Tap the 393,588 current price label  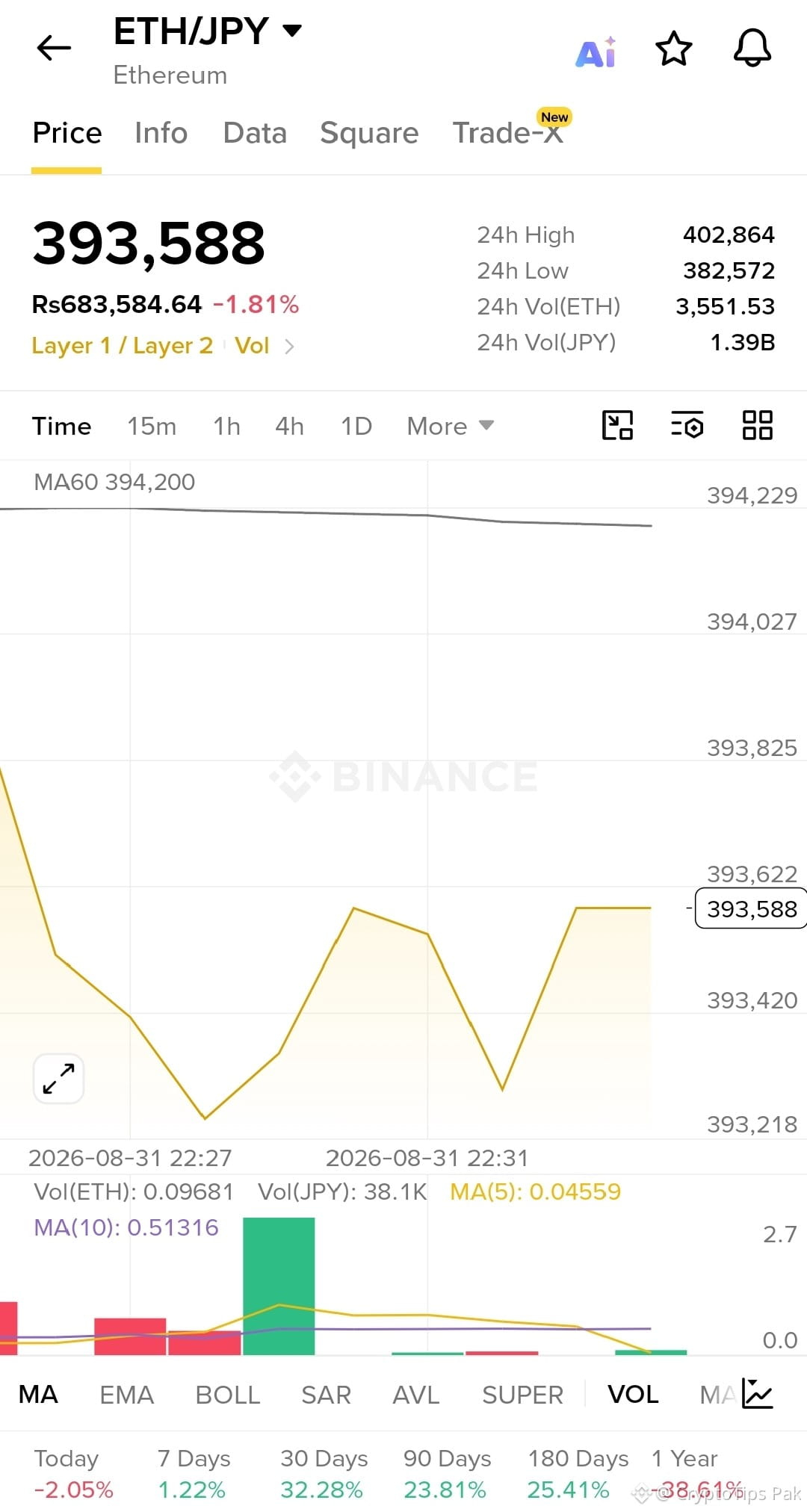(751, 908)
